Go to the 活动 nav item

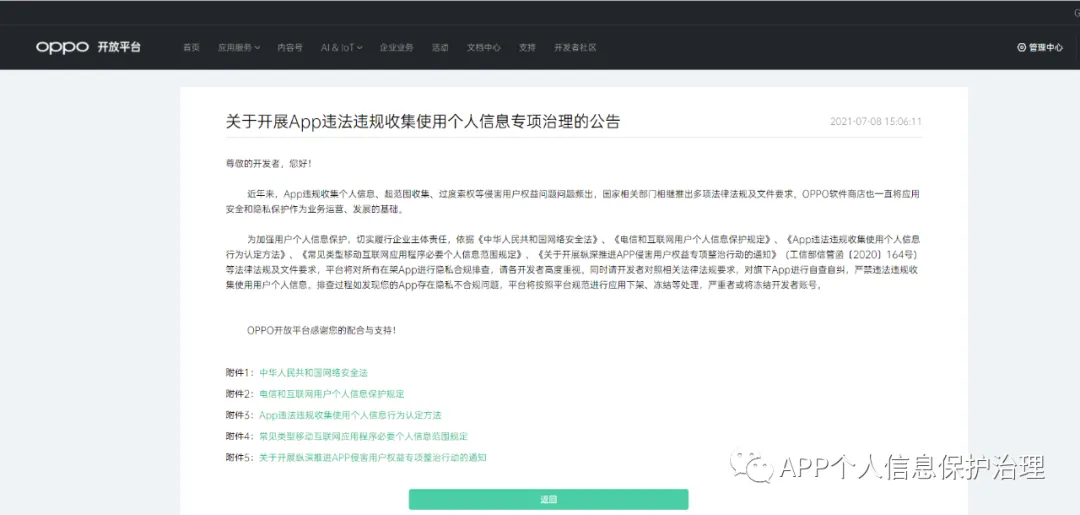(440, 48)
